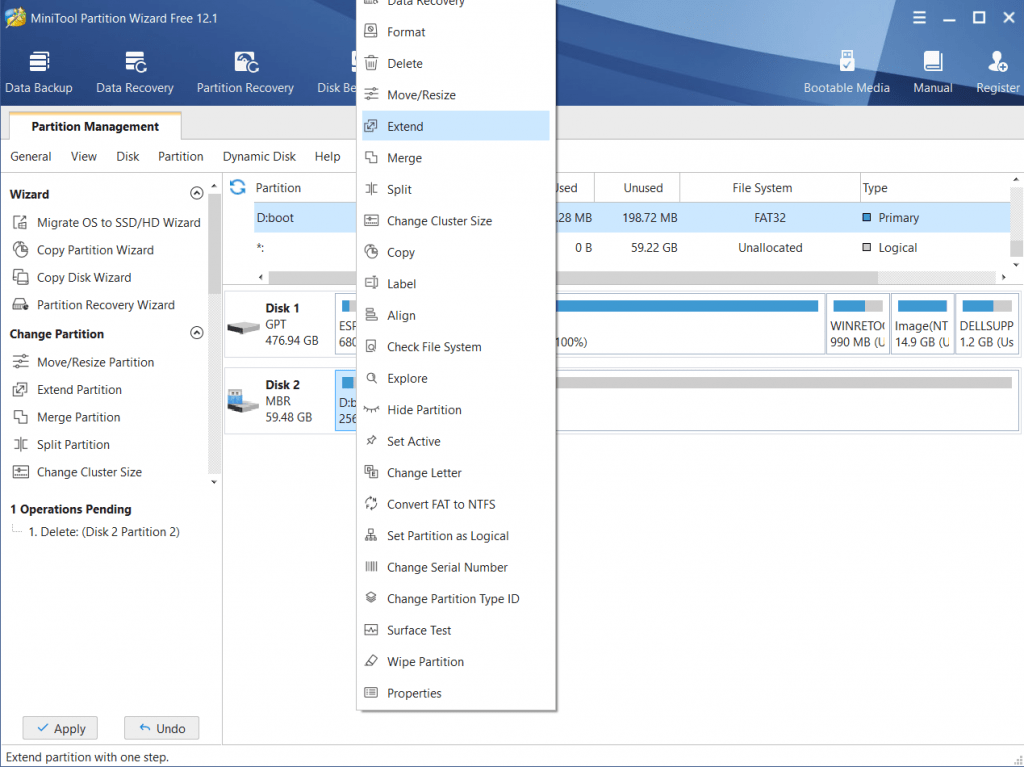This screenshot has height=767, width=1024.
Task: Select Delete in context menu
Action: pos(456,63)
